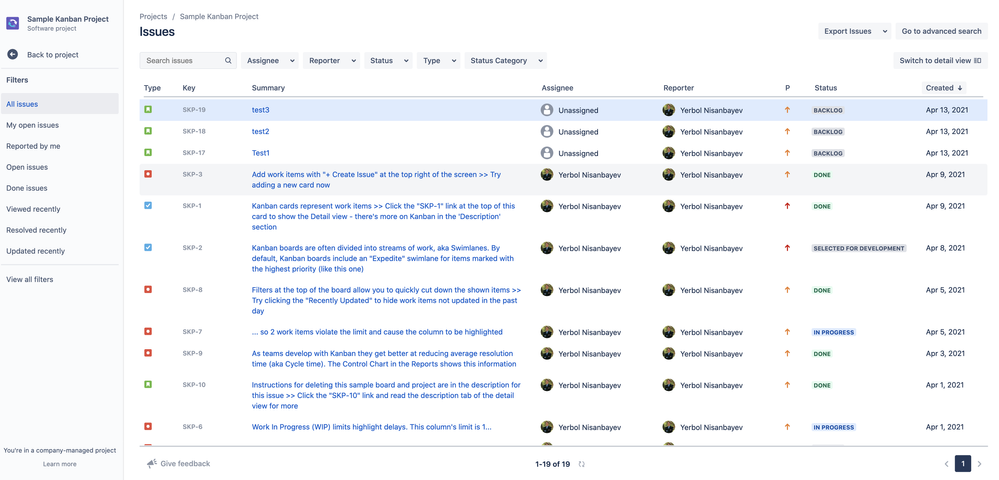Click the refresh icon next to 1-19 of 19
The height and width of the screenshot is (480, 999).
coord(582,465)
